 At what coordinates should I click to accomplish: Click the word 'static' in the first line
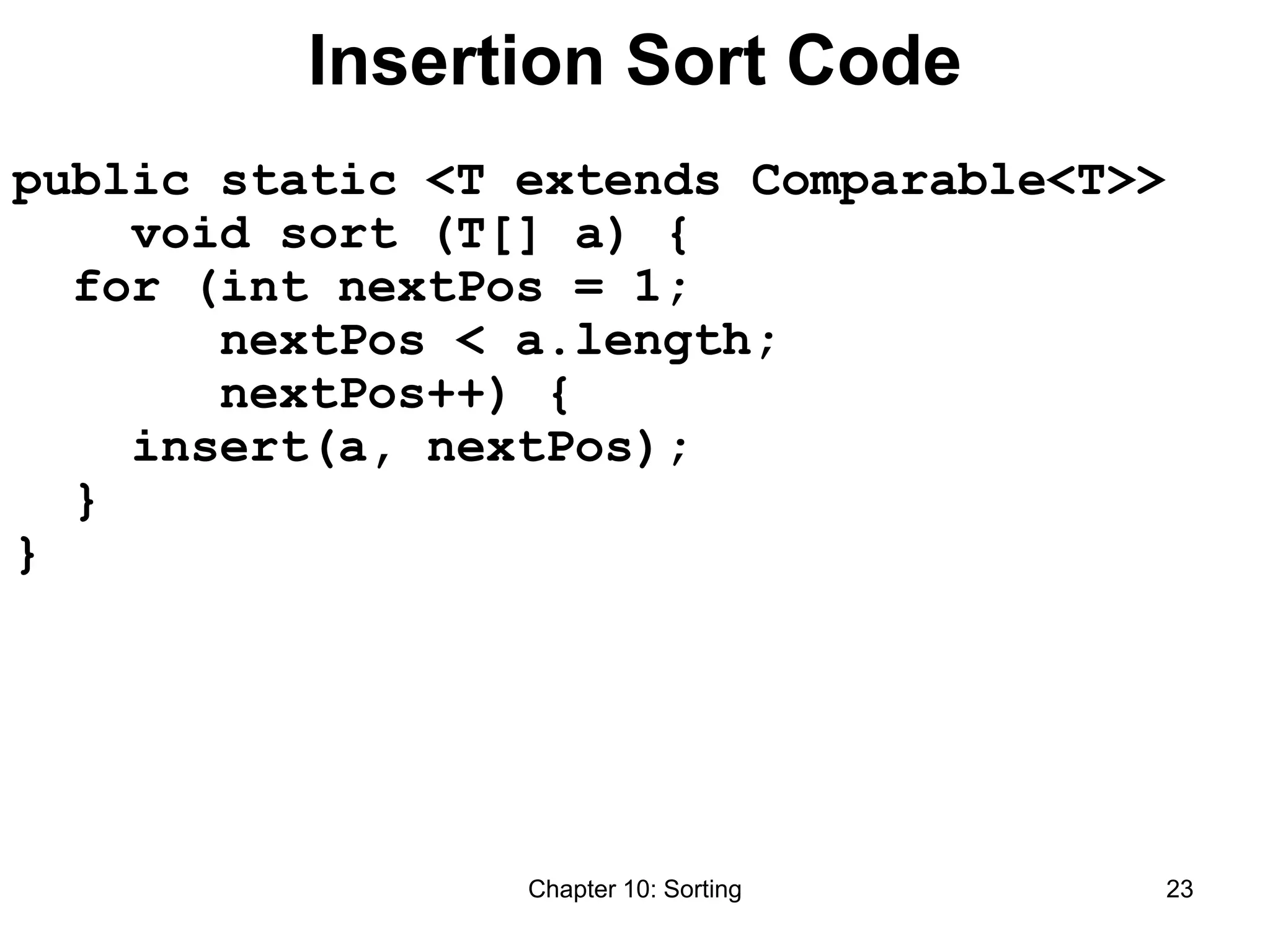(309, 181)
